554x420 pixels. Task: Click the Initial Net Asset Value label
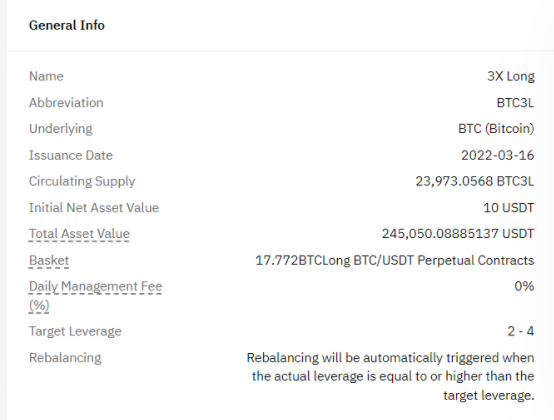[x=94, y=208]
